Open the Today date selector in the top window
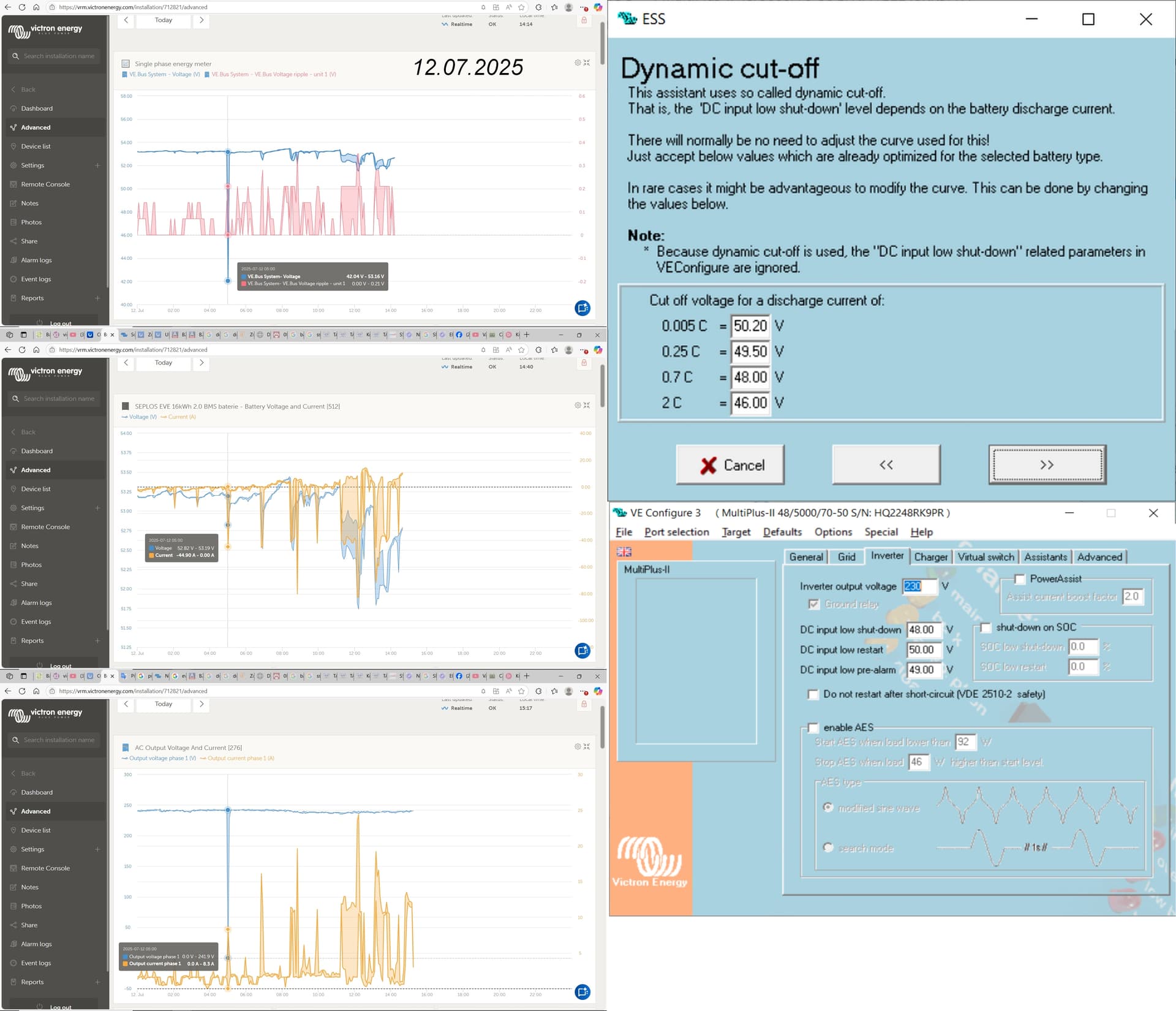1176x1011 pixels. (x=164, y=20)
